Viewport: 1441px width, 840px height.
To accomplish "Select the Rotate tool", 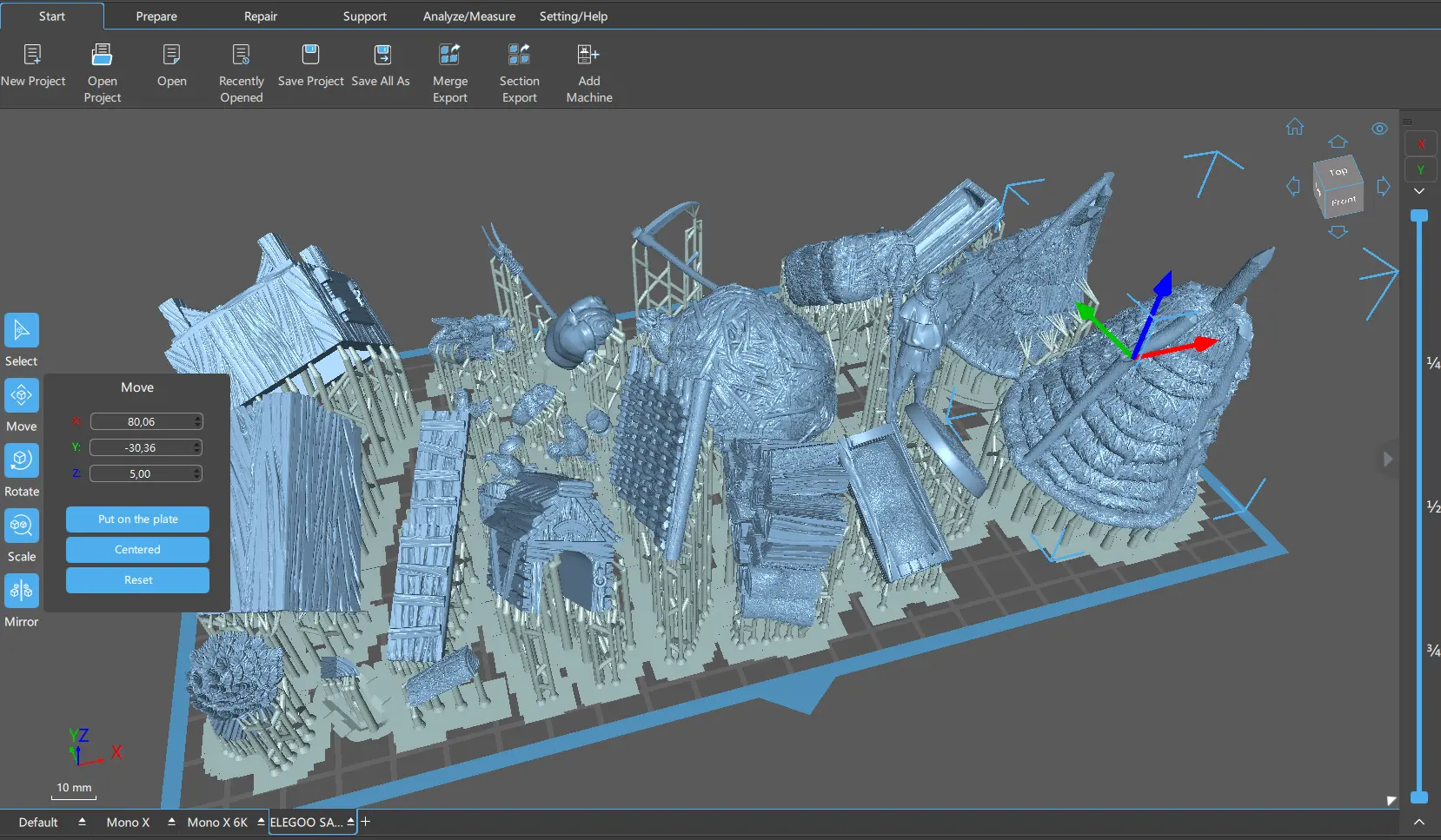I will [22, 460].
